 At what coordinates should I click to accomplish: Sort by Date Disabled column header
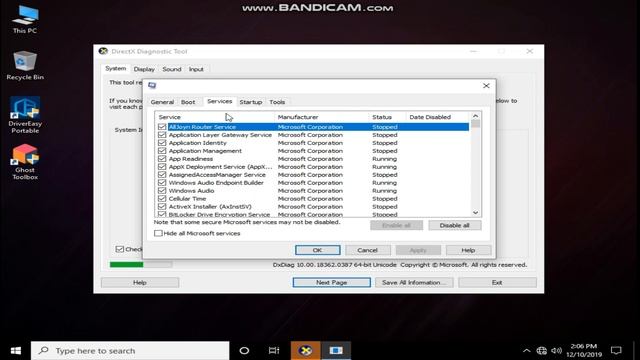(438, 117)
